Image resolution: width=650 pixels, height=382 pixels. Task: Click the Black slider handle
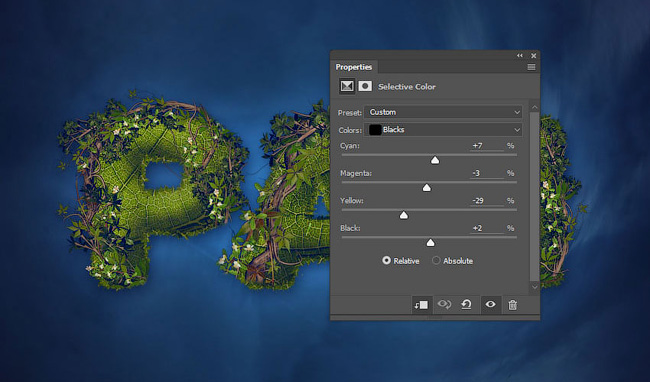click(431, 243)
